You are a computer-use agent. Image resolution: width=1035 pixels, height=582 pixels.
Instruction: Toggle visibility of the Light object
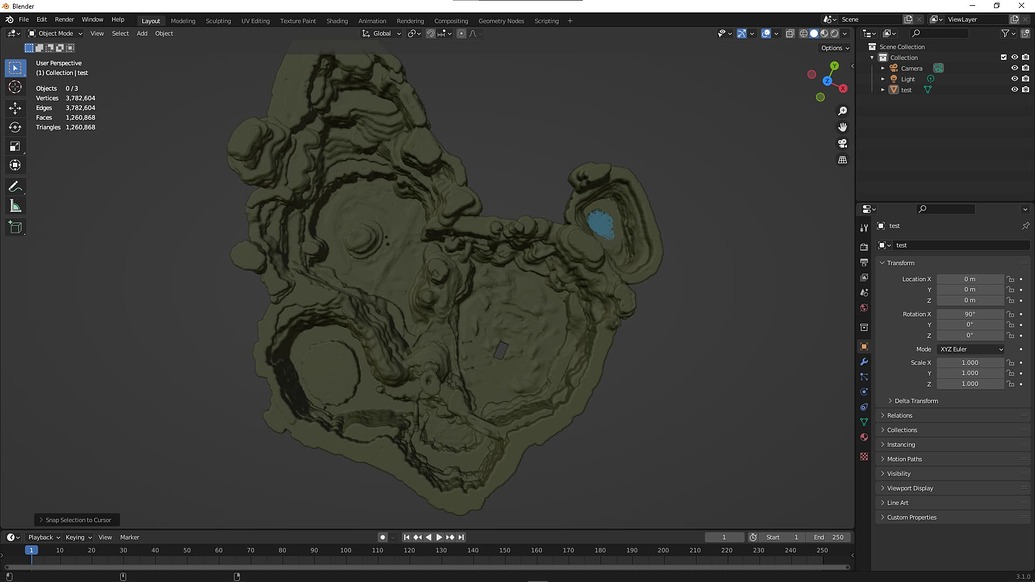pyautogui.click(x=1014, y=78)
